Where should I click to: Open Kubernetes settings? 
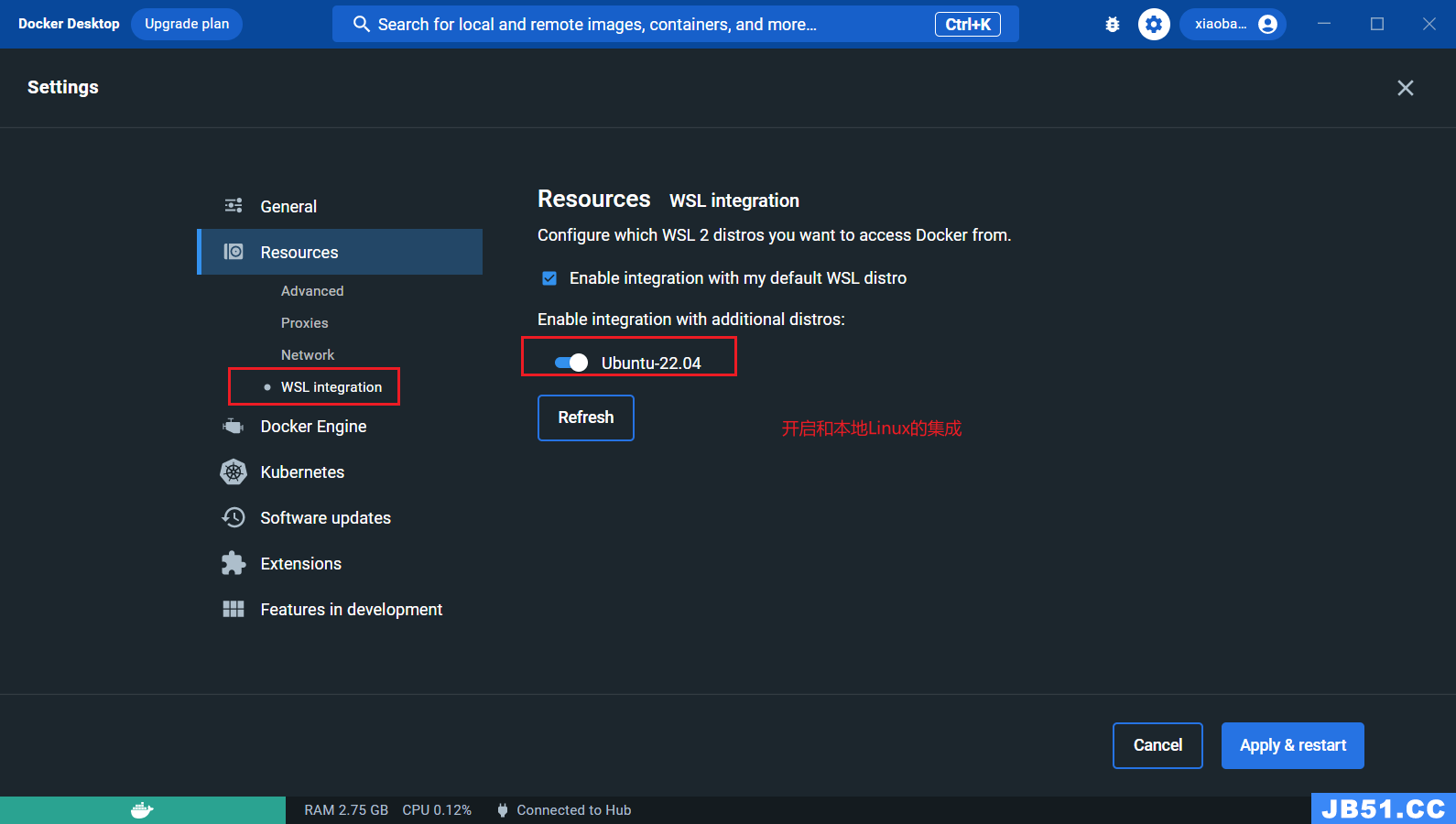(340, 472)
